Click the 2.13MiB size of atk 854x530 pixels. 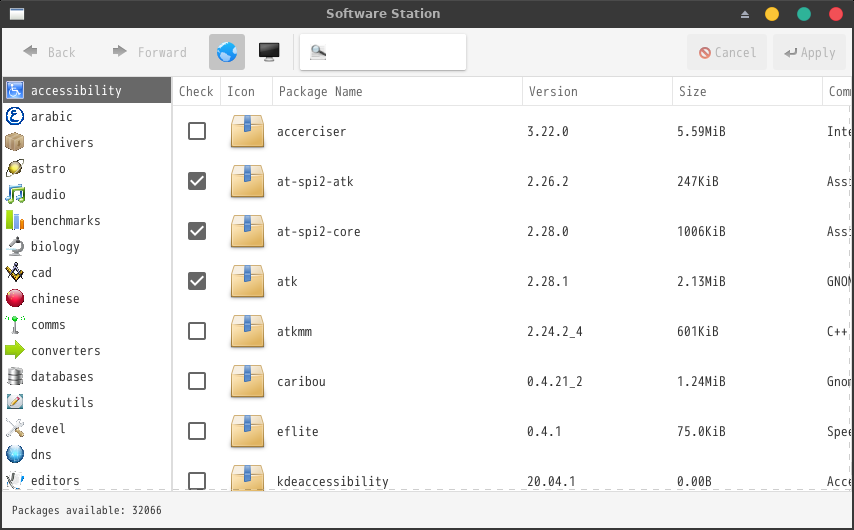701,281
